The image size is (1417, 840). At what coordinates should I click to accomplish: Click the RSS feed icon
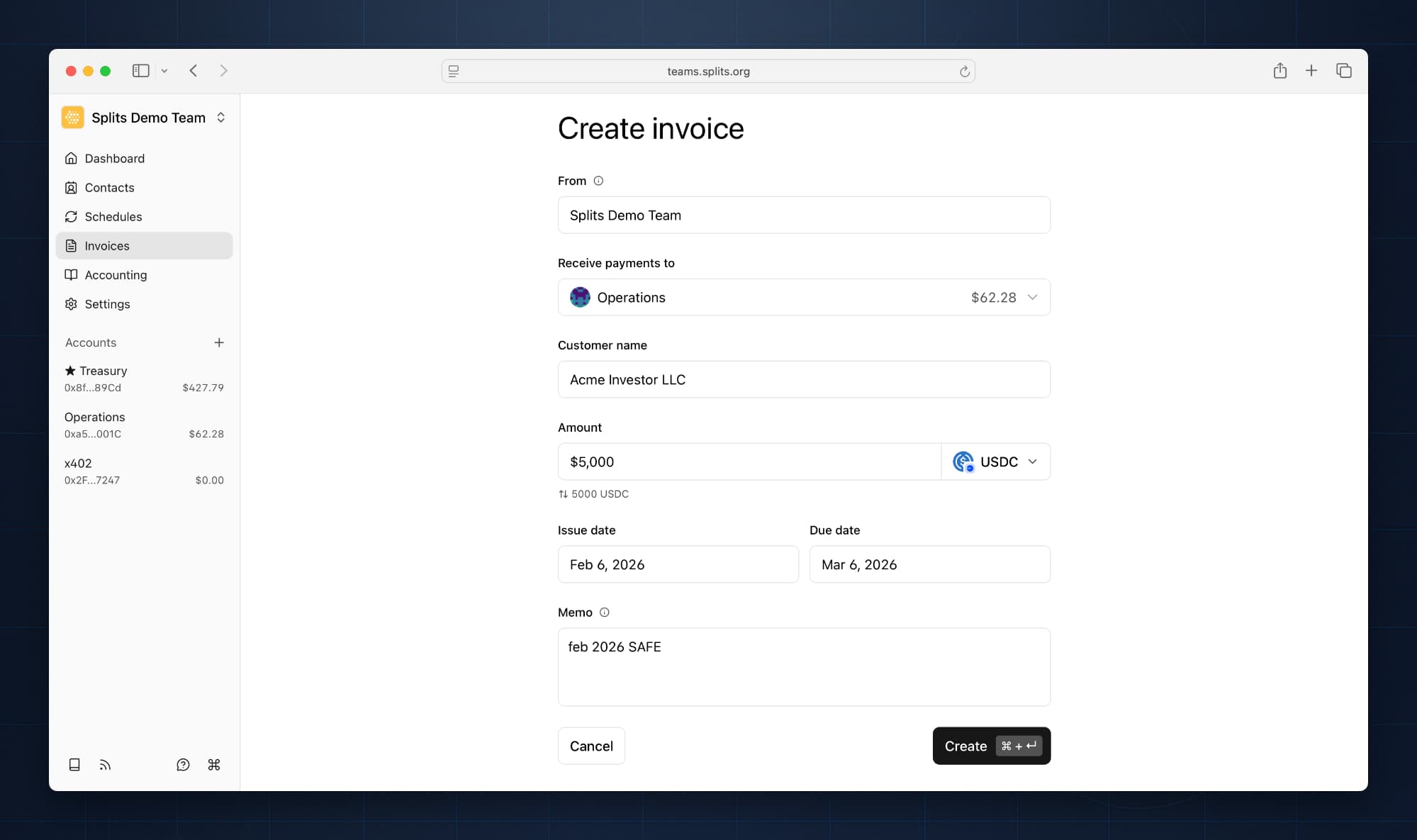click(105, 764)
